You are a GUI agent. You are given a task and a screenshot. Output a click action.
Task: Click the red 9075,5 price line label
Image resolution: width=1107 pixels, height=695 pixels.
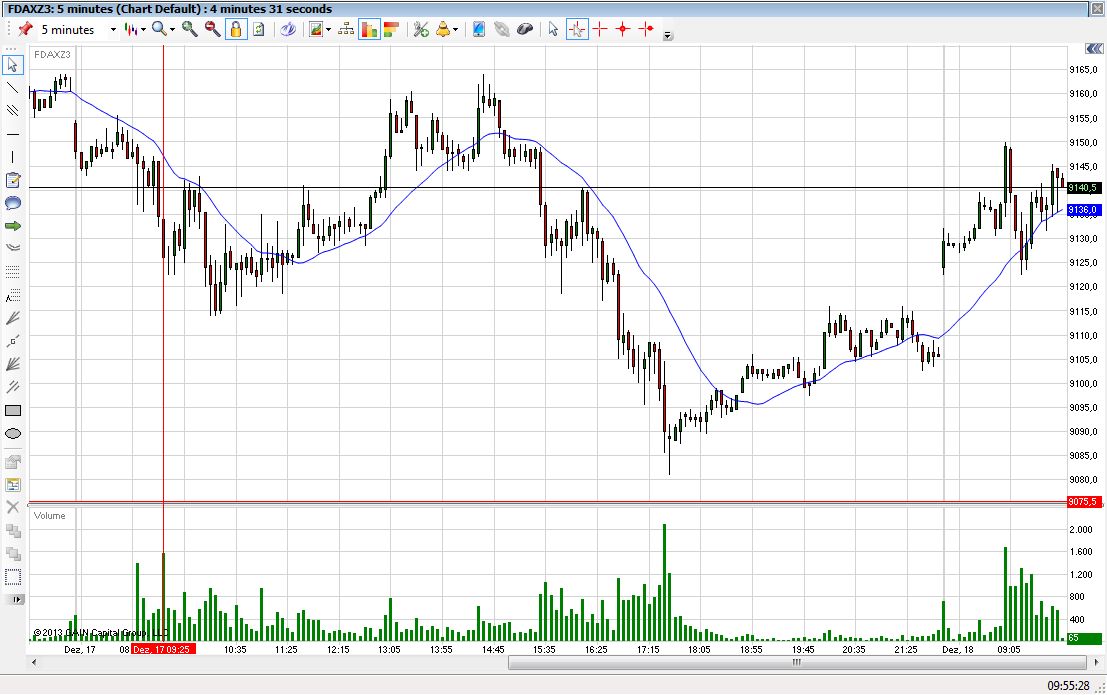pyautogui.click(x=1084, y=502)
